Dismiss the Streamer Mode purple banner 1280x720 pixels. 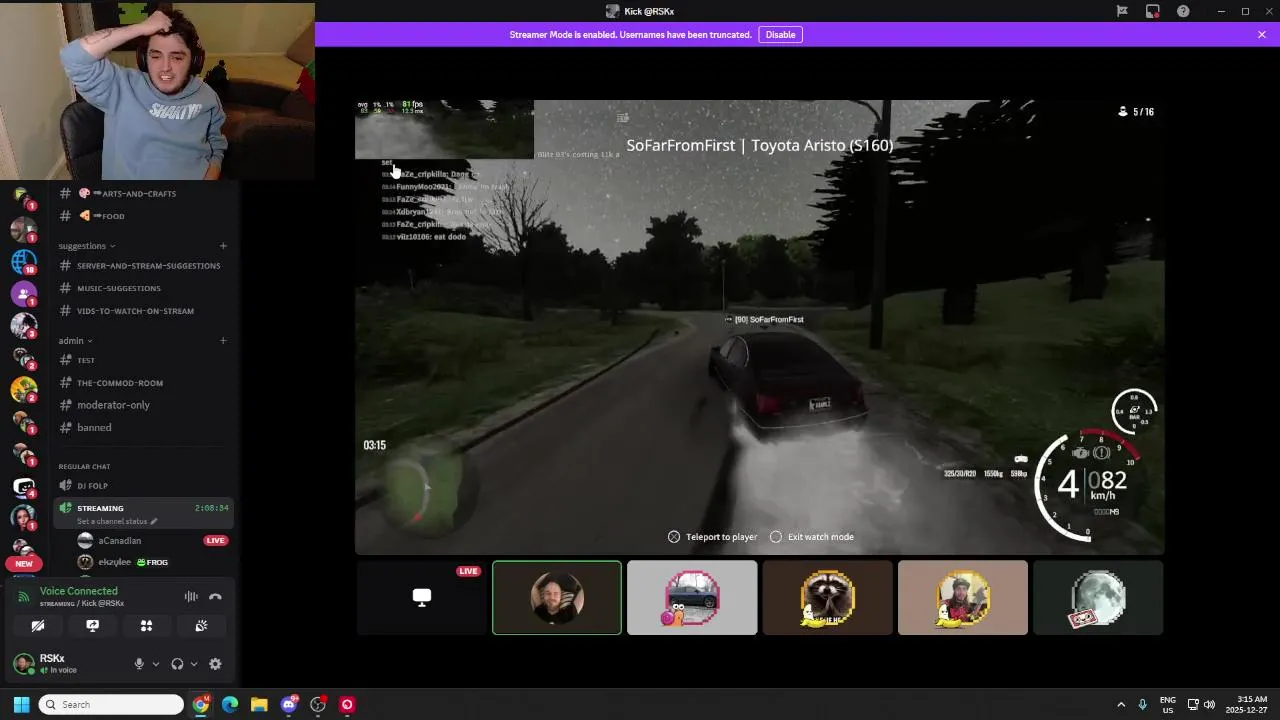(1262, 35)
